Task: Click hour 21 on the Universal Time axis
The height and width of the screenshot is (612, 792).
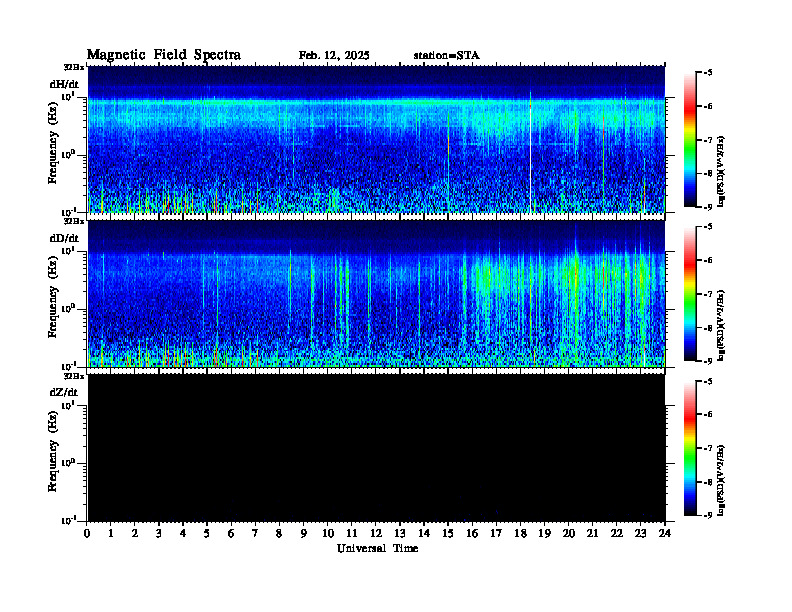Action: (592, 534)
